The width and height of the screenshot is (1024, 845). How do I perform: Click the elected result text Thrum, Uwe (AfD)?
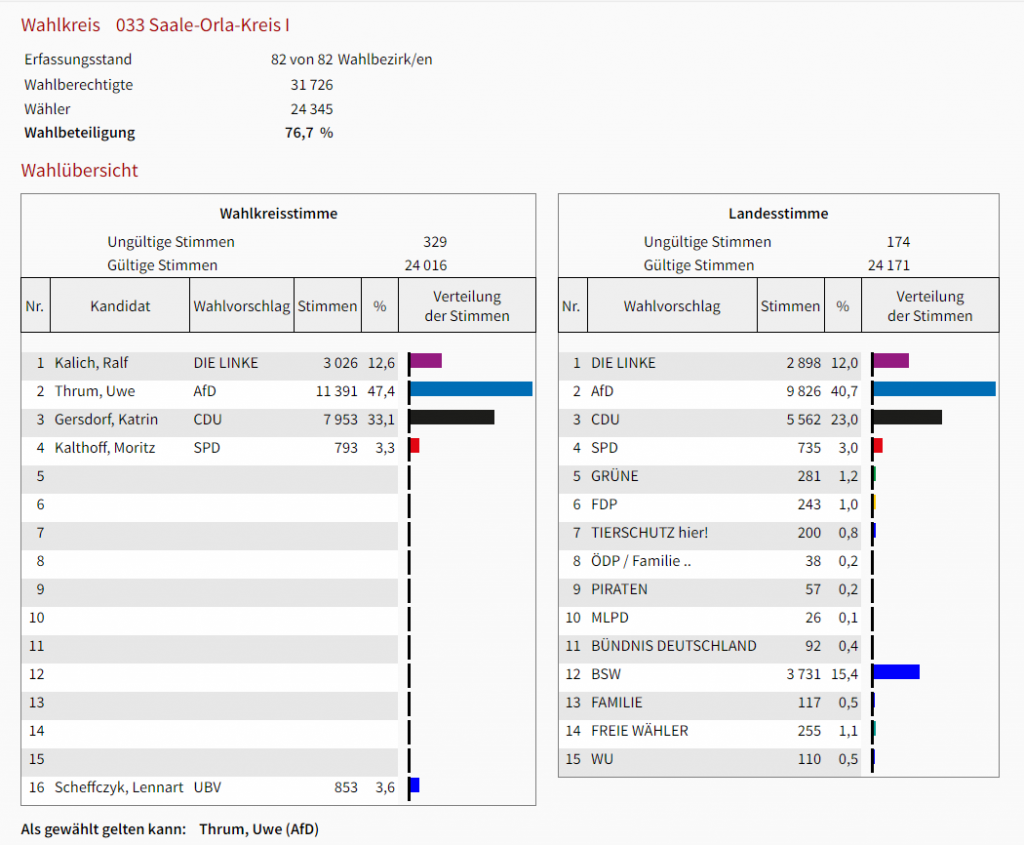259,829
